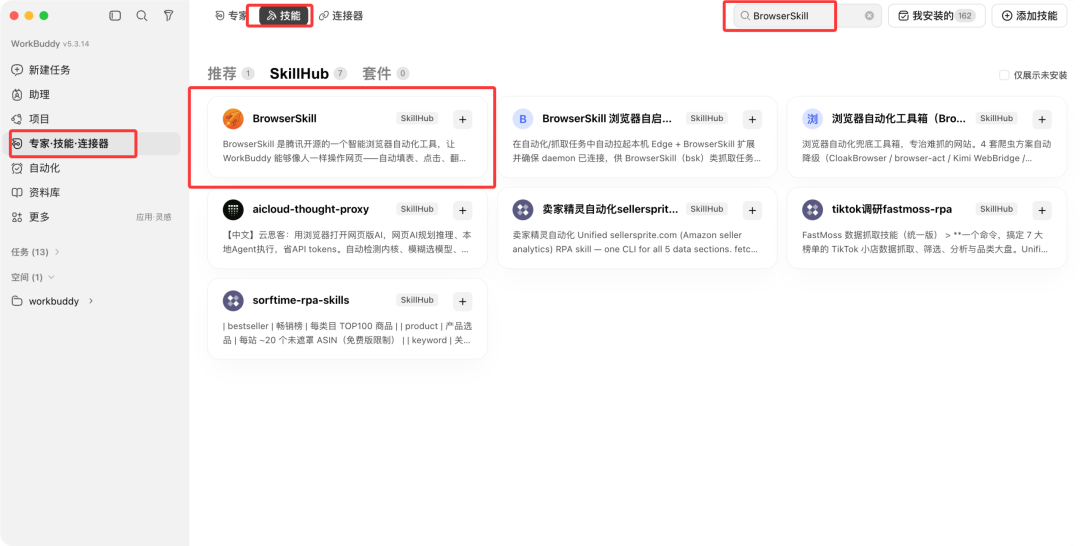Open the search magnifier in title bar
Image resolution: width=1080 pixels, height=546 pixels.
click(142, 16)
